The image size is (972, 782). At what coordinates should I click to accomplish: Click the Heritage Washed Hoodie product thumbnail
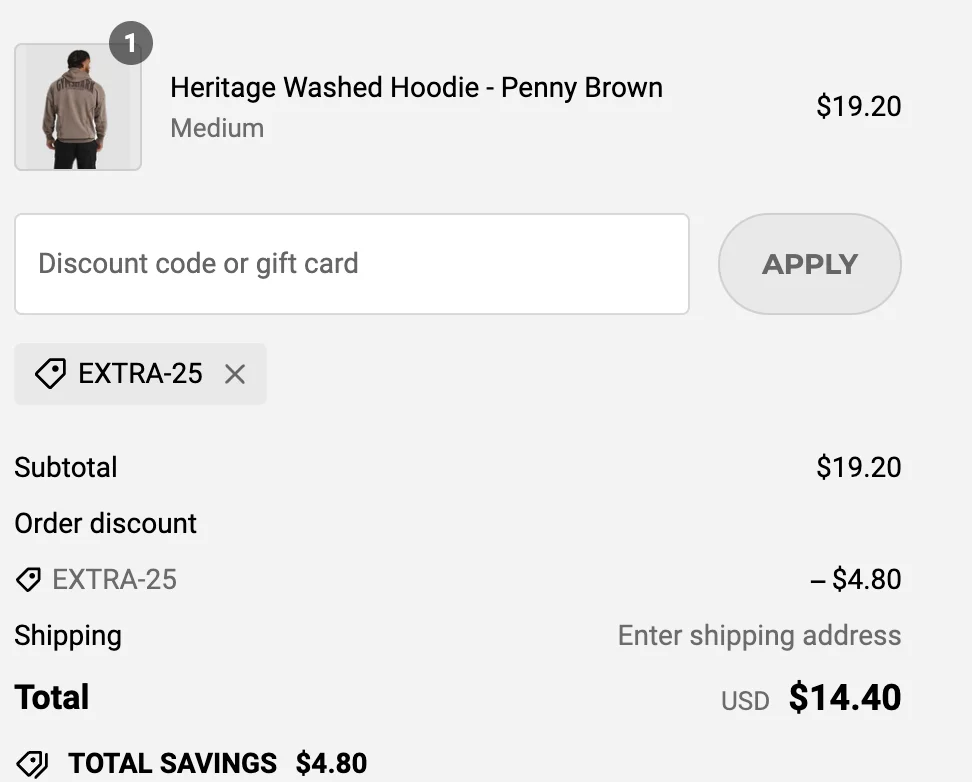(x=78, y=107)
